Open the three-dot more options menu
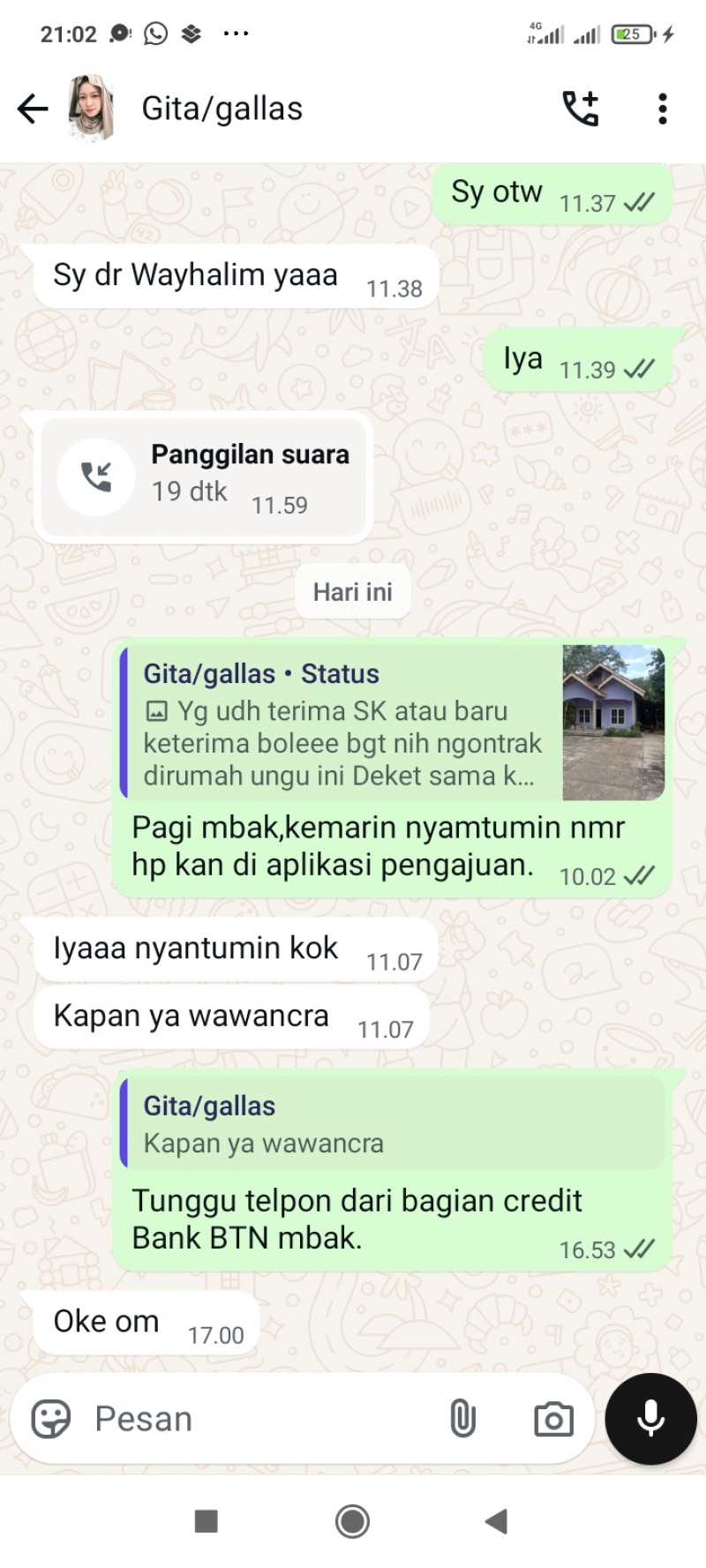706x1568 pixels. [663, 109]
